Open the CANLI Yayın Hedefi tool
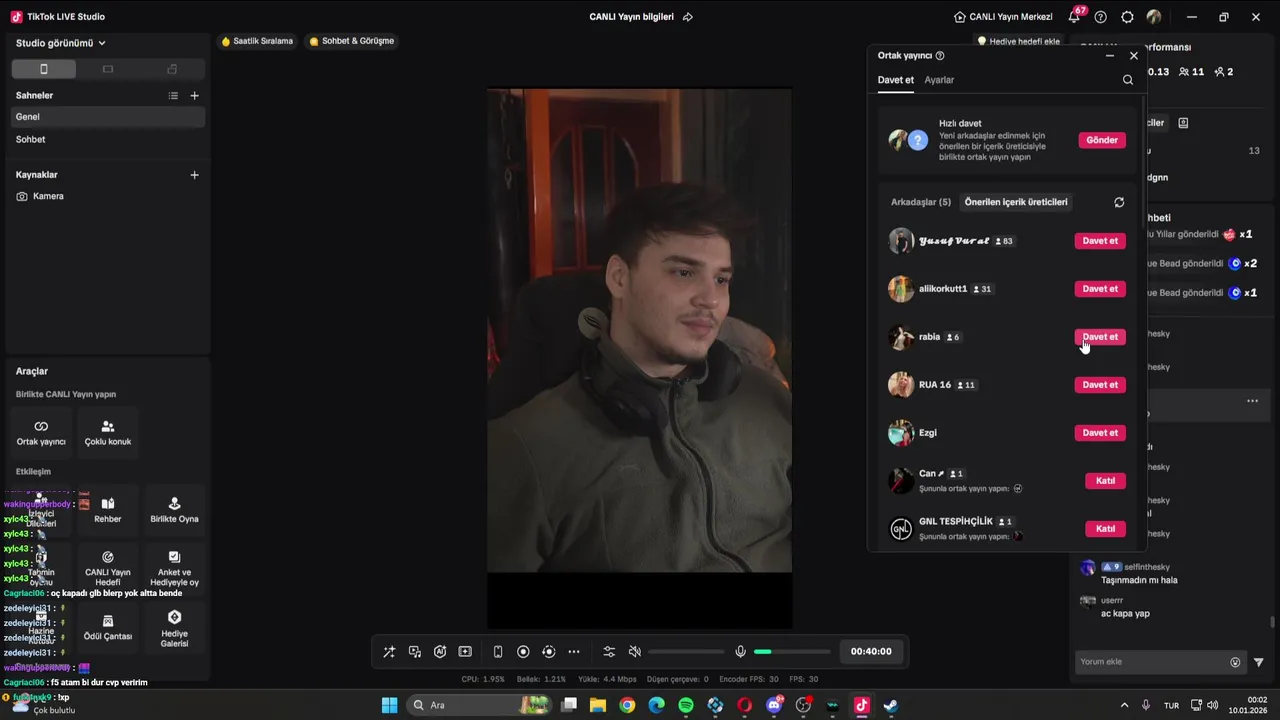The image size is (1280, 720). [108, 568]
